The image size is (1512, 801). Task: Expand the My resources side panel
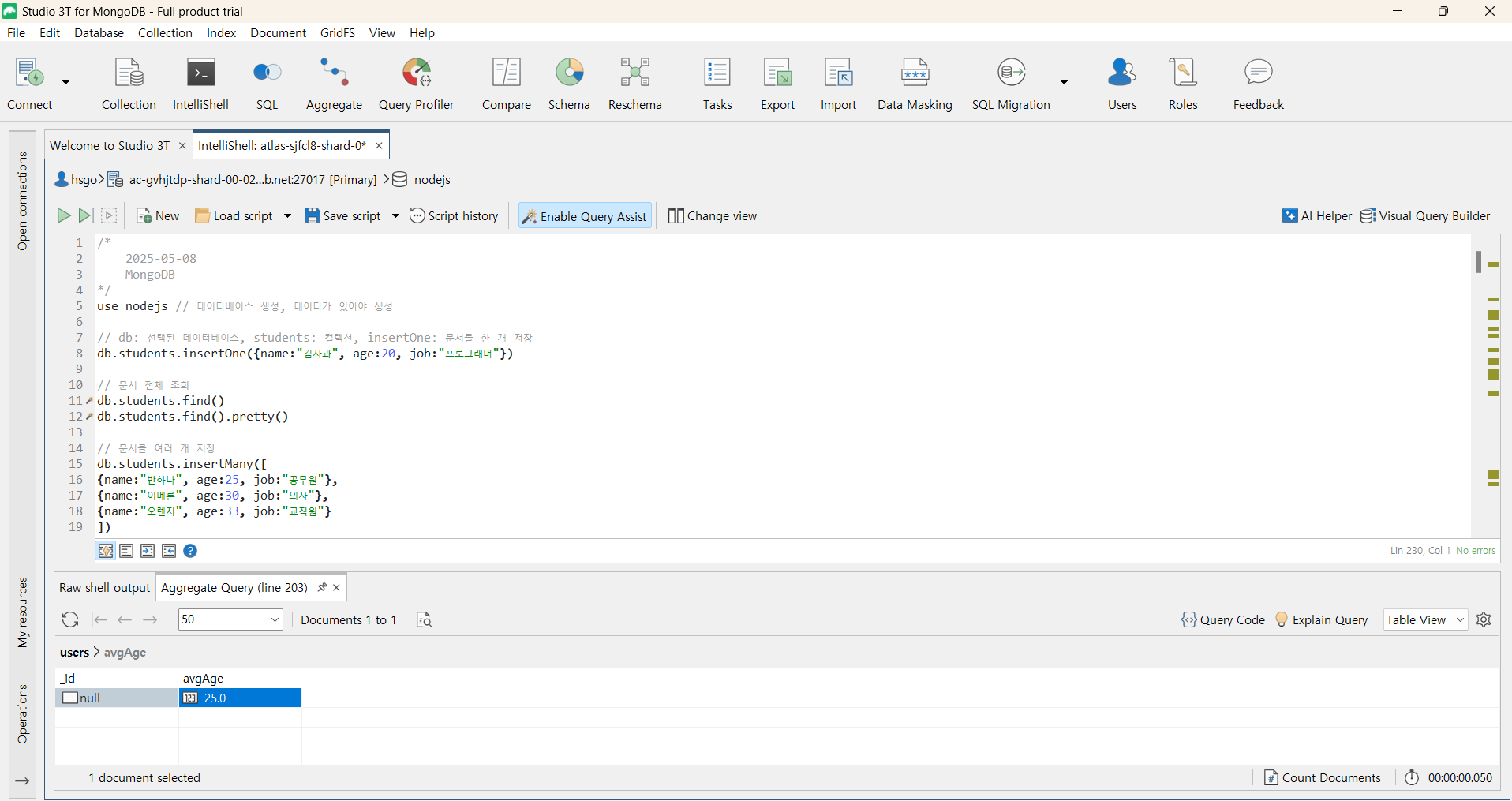22,612
